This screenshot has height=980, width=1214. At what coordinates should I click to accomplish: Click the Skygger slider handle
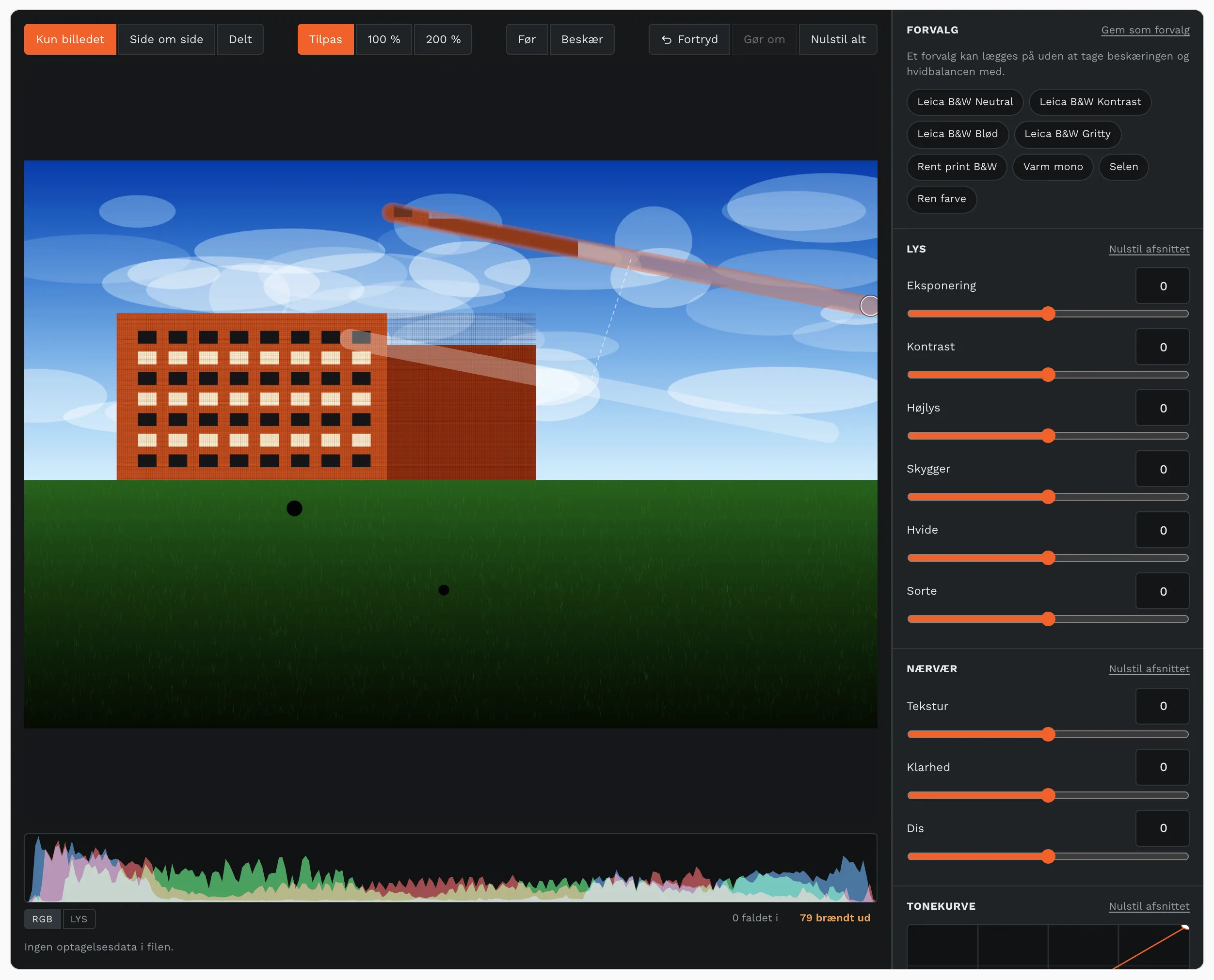1049,497
